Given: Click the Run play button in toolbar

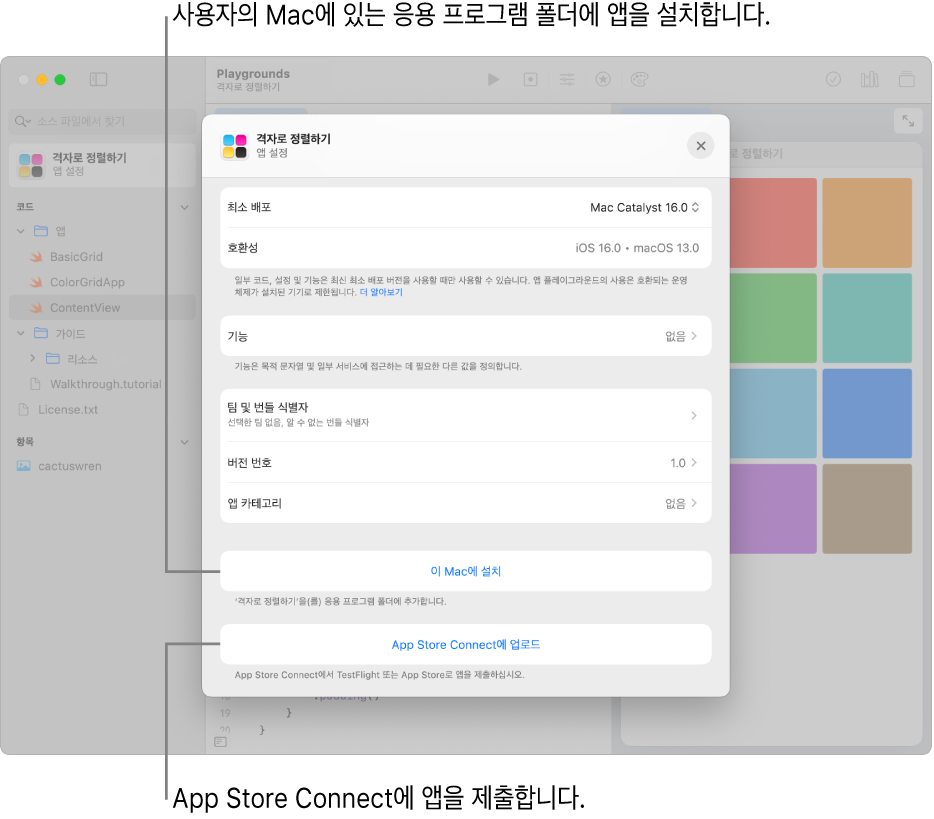Looking at the screenshot, I should pos(493,79).
